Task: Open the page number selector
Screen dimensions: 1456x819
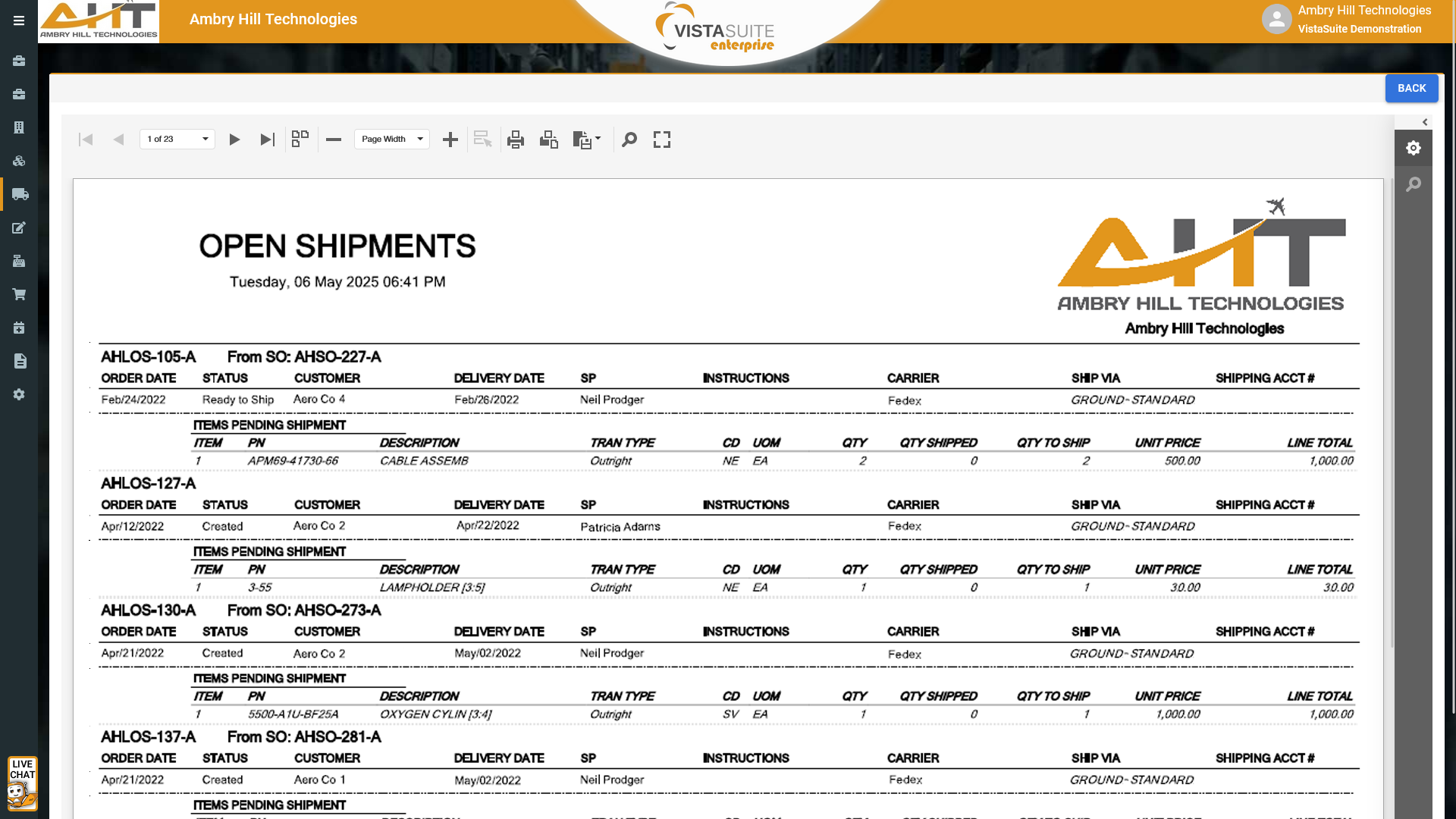Action: point(177,139)
